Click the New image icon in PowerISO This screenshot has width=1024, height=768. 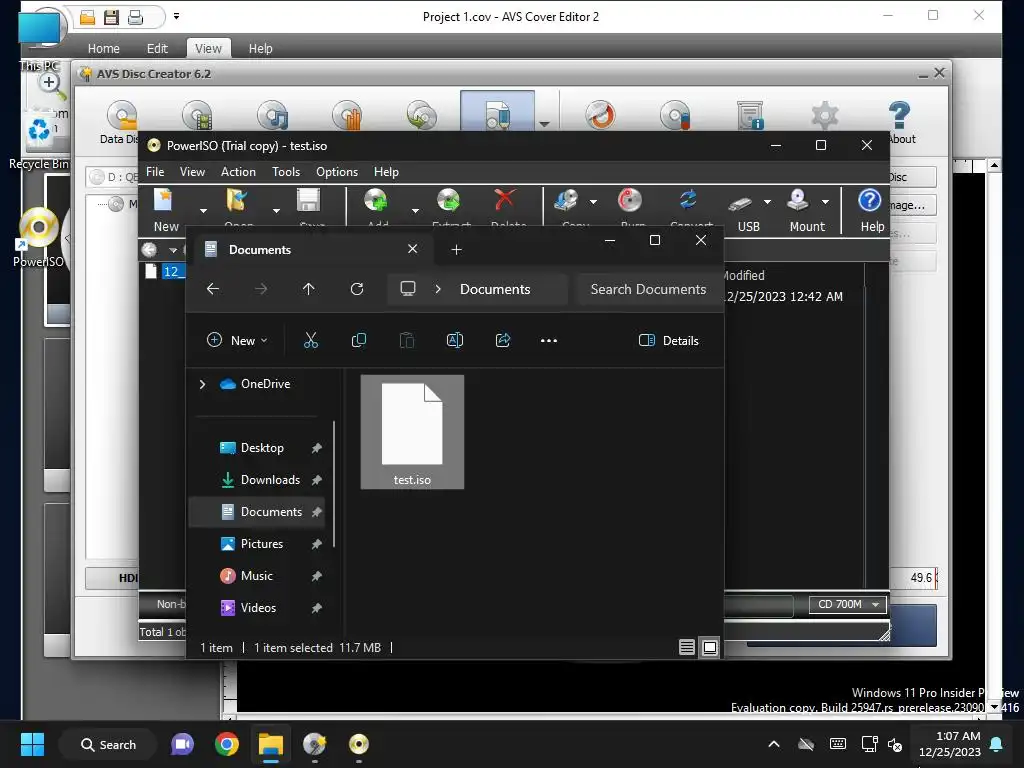pos(163,200)
